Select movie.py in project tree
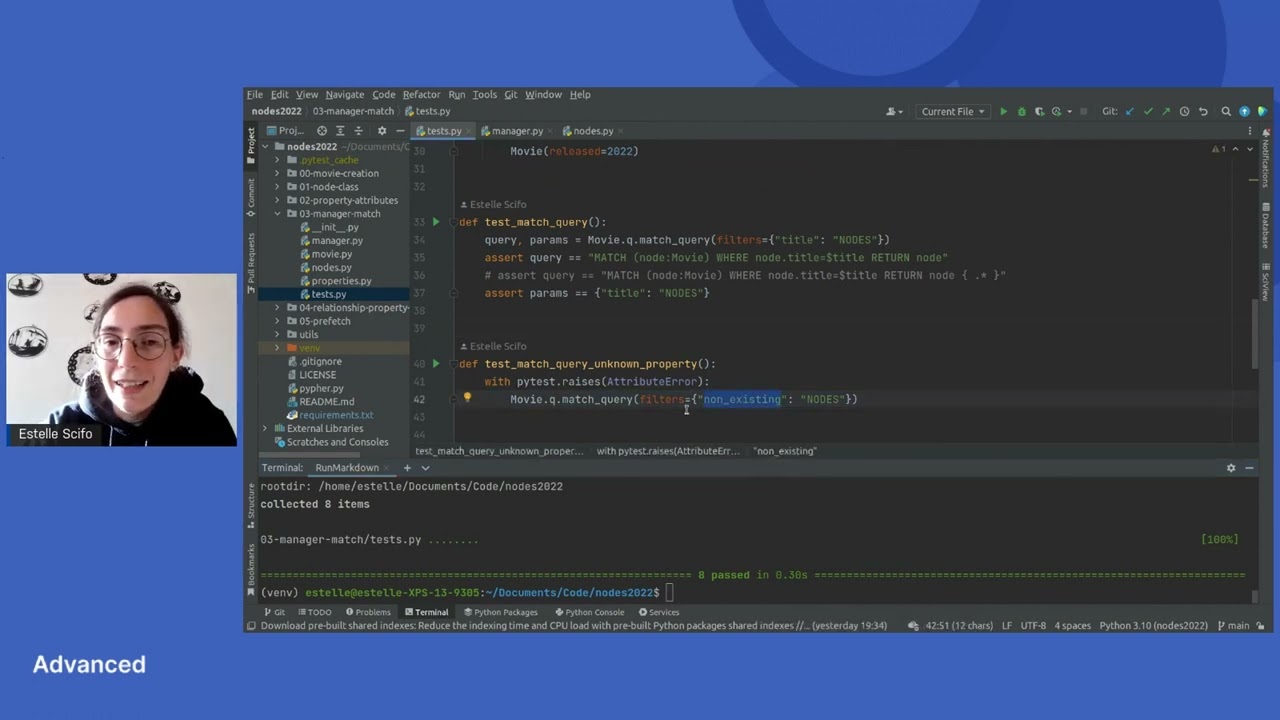Viewport: 1280px width, 720px height. (x=331, y=254)
